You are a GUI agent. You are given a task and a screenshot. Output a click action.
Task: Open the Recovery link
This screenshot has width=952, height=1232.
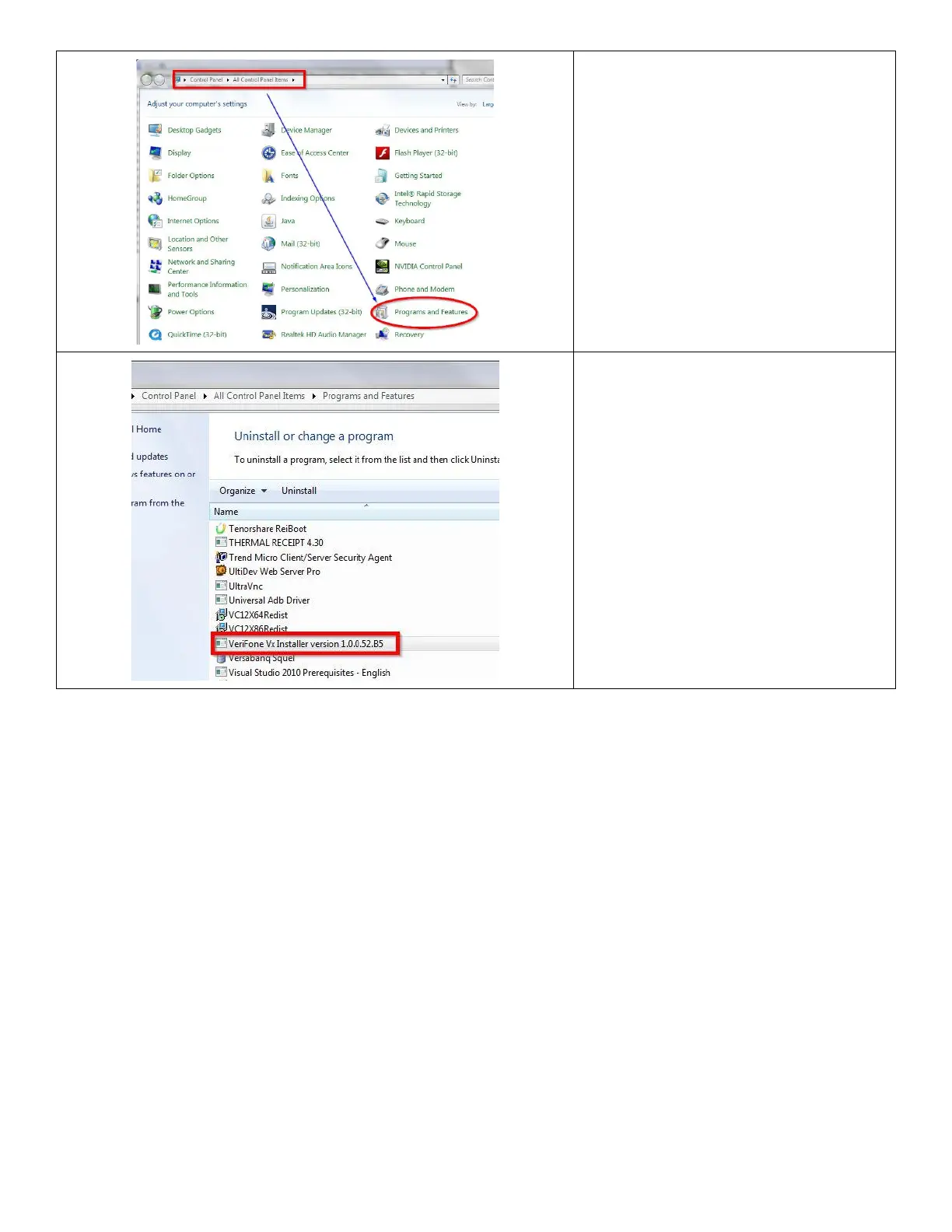(x=409, y=334)
